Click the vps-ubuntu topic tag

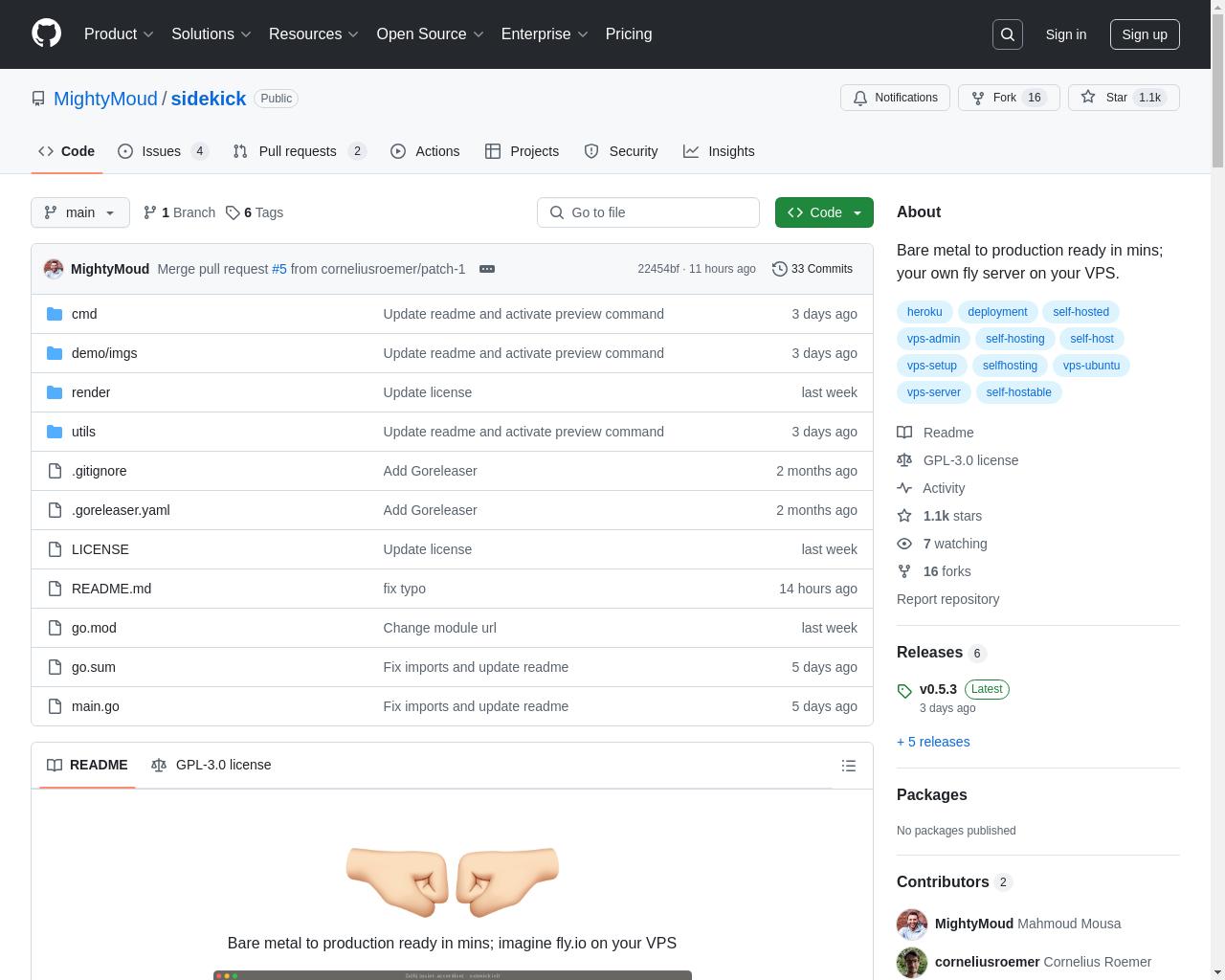(1091, 366)
